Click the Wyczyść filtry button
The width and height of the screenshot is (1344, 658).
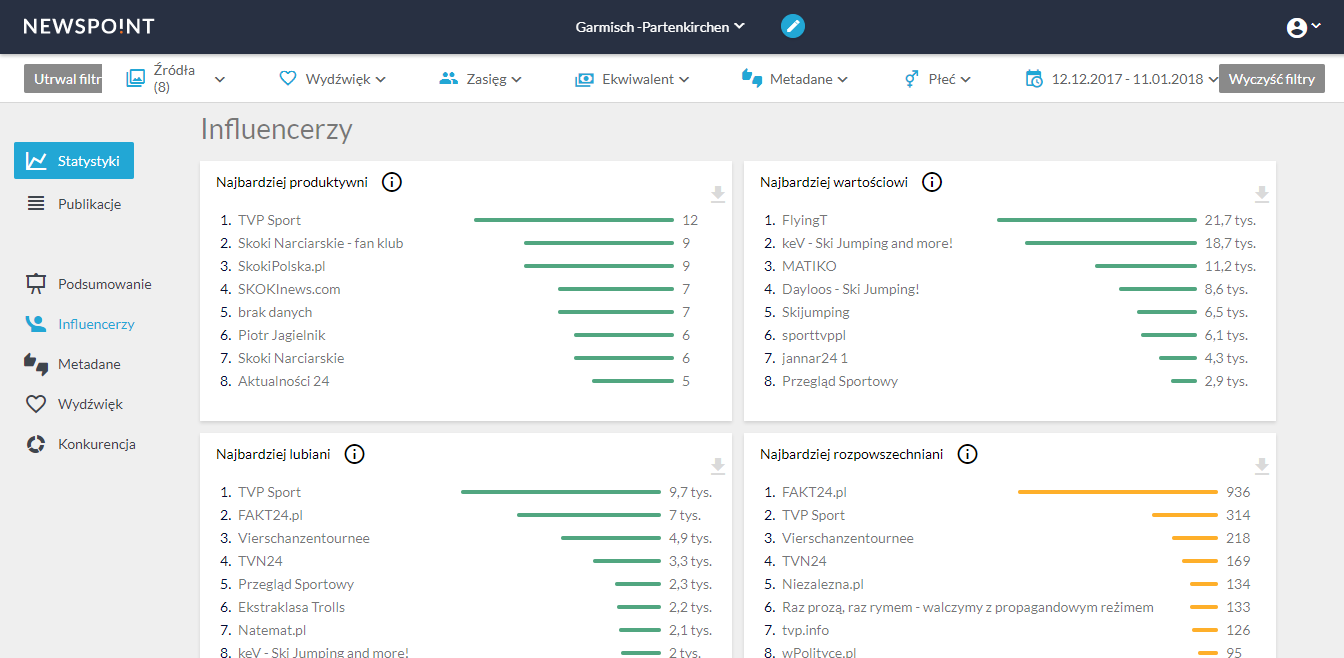click(1271, 79)
